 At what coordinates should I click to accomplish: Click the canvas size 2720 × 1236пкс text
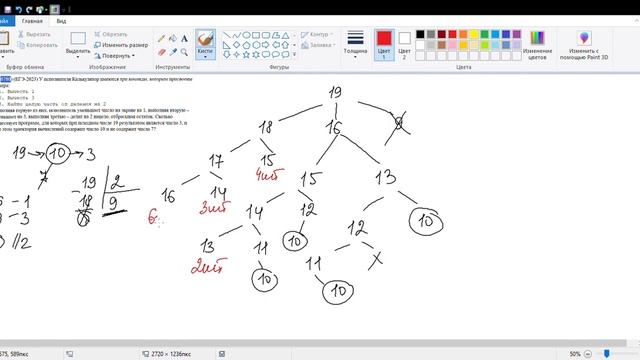pos(171,354)
